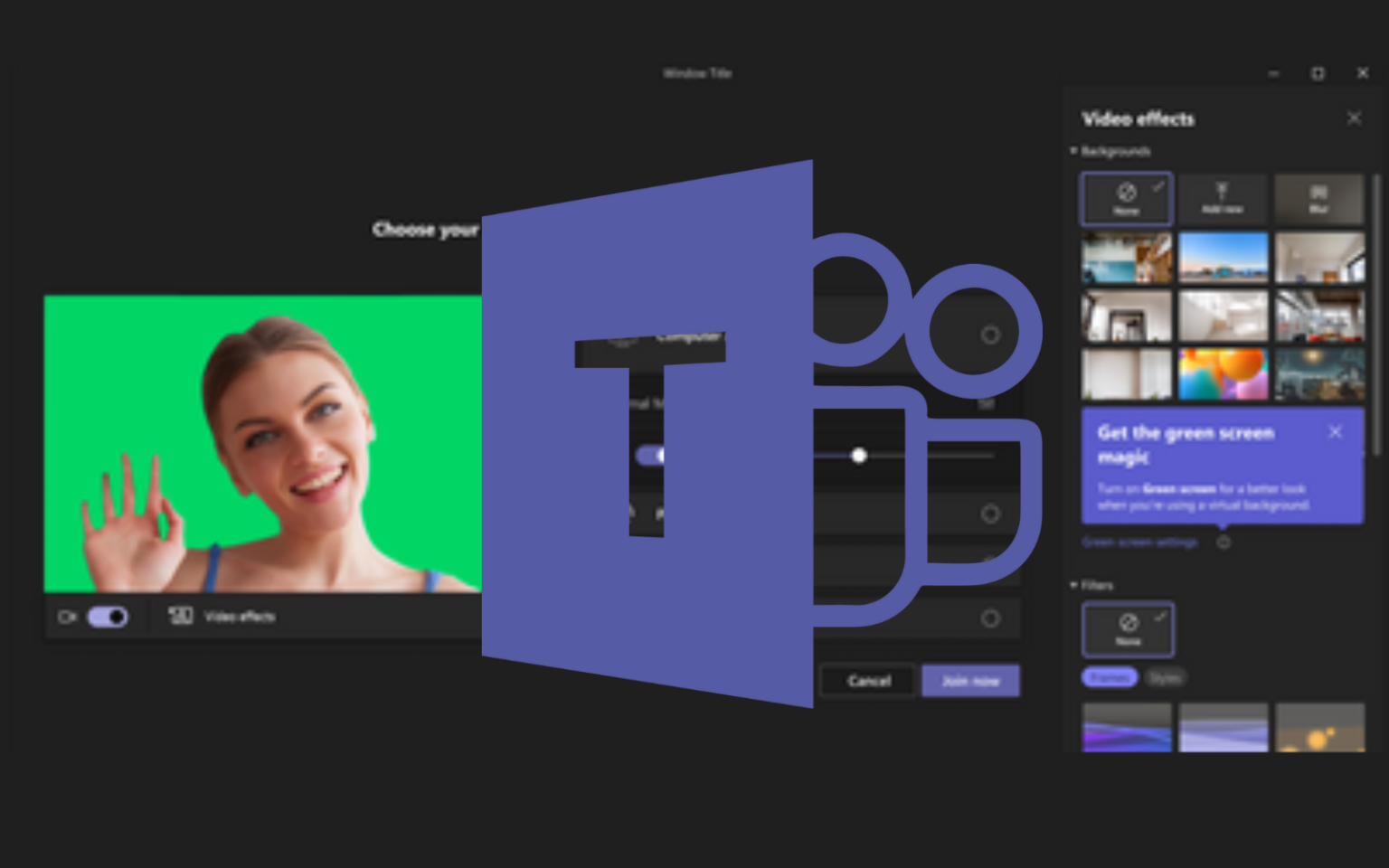Switch to the Frames filter tab
This screenshot has height=868, width=1389.
pos(1110,677)
